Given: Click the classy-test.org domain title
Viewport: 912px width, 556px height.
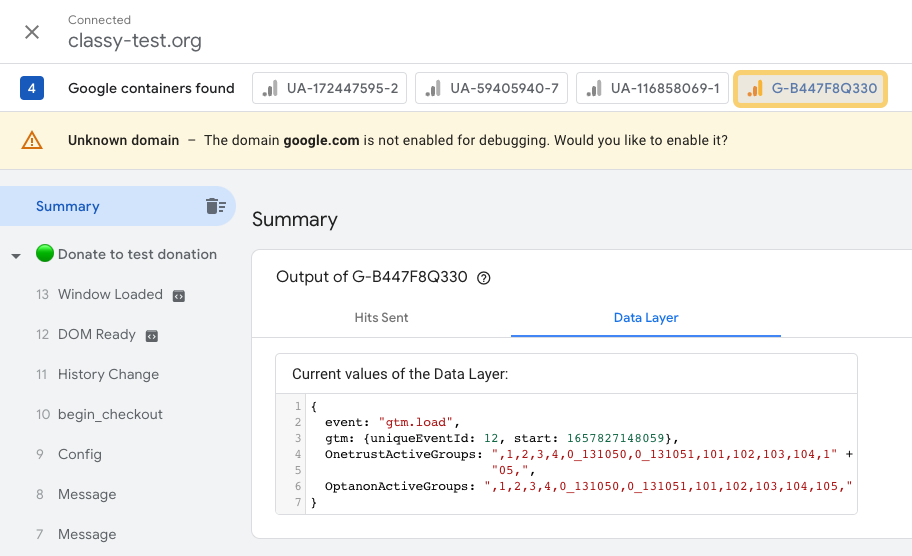Looking at the screenshot, I should click(x=135, y=41).
